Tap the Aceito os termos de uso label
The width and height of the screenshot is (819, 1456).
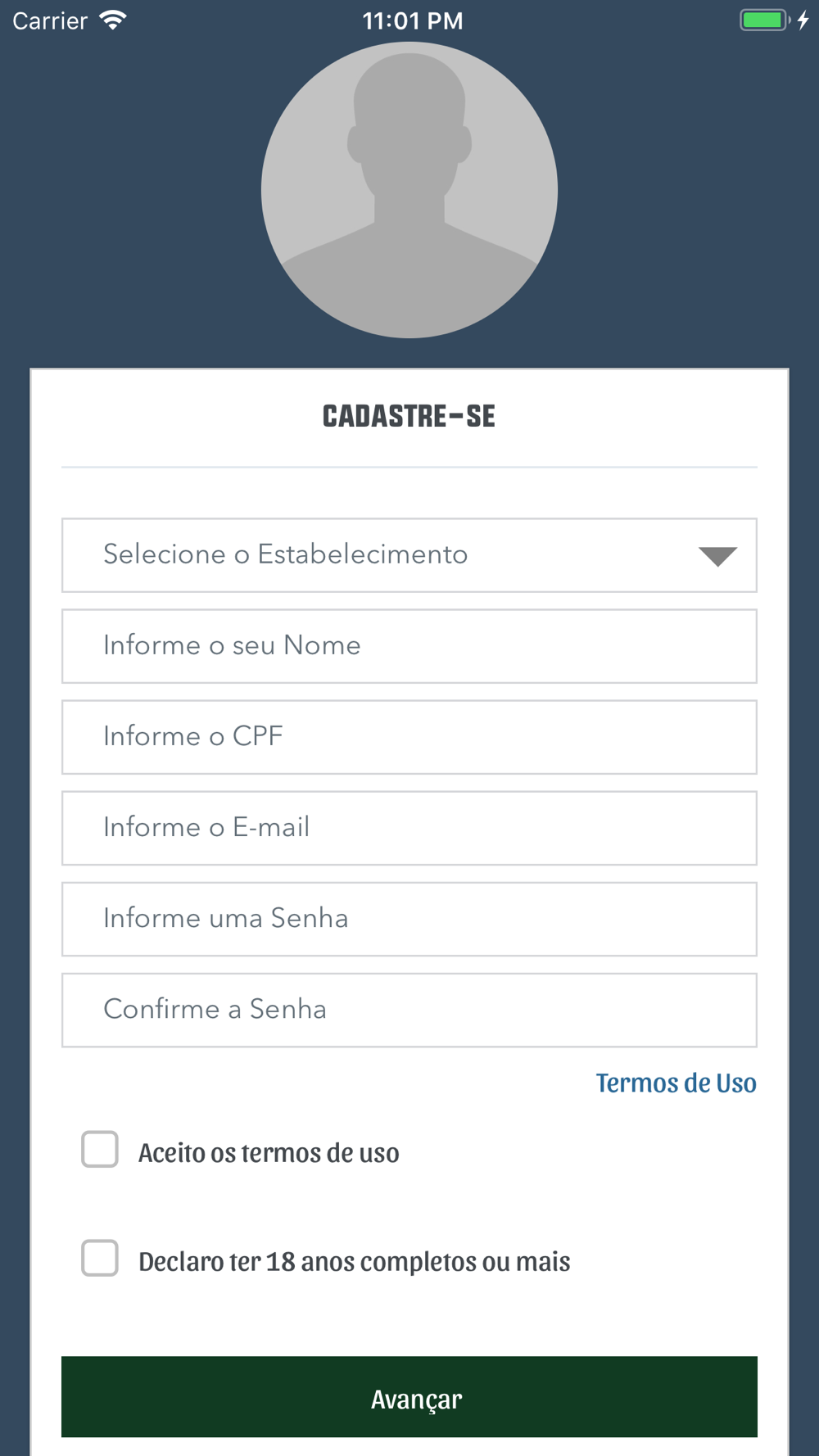[x=269, y=1152]
